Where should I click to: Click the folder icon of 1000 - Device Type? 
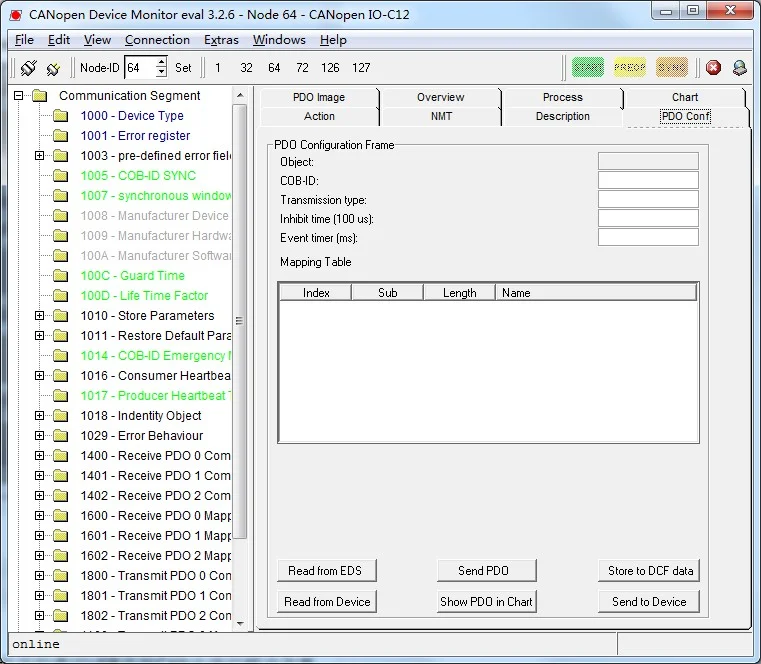tap(60, 116)
